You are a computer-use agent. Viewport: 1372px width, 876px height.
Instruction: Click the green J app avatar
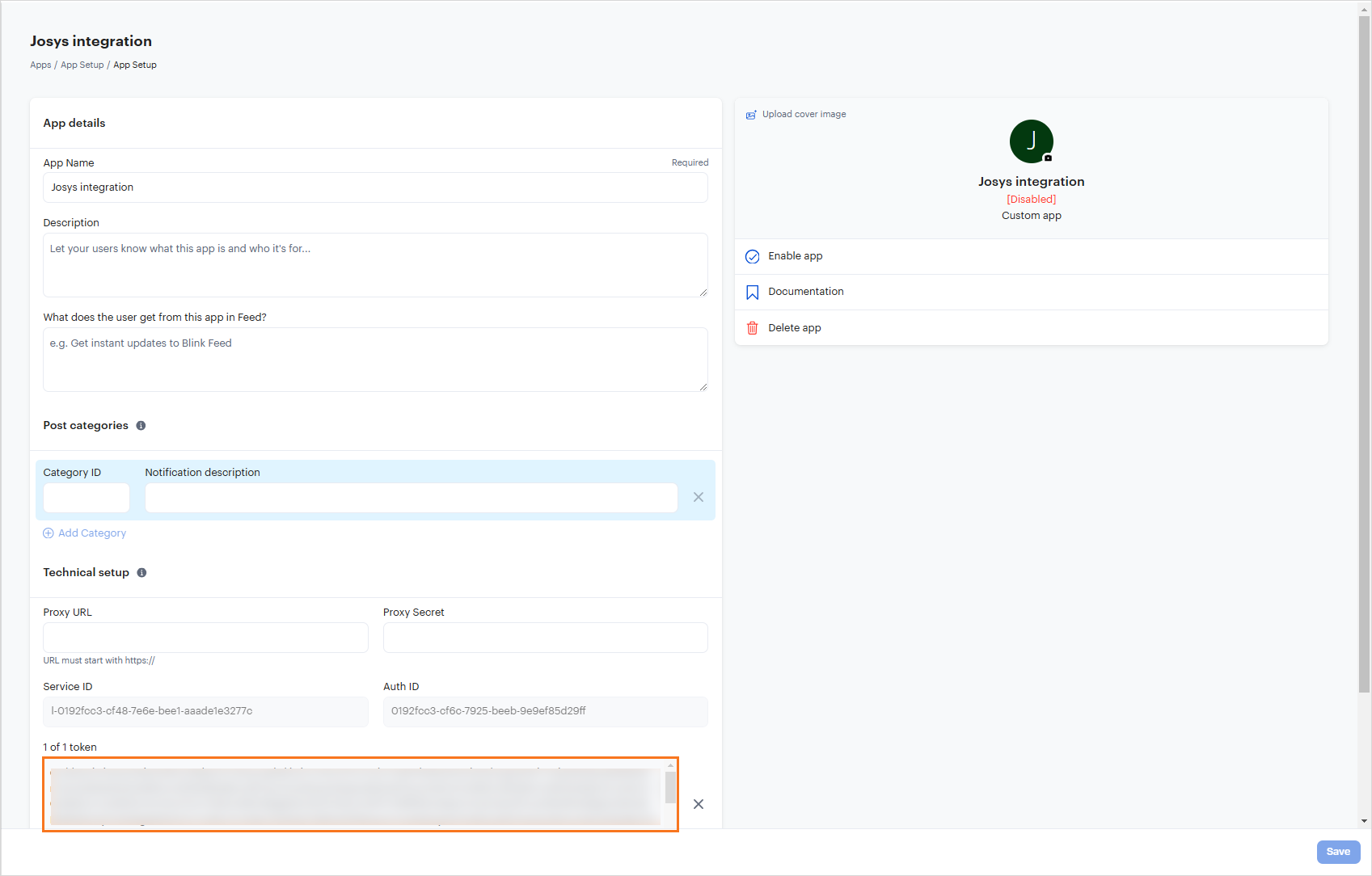pos(1031,141)
